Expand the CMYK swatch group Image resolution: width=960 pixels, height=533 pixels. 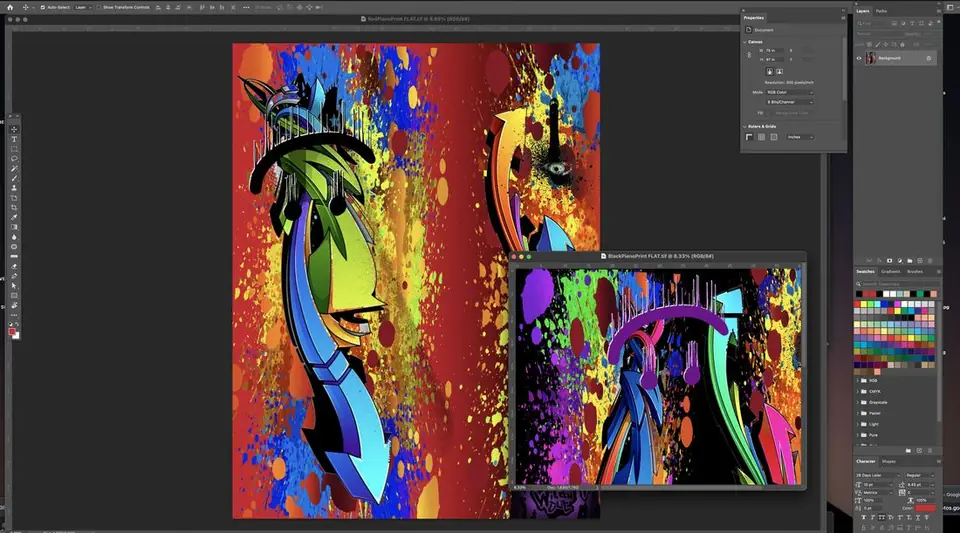tap(858, 392)
